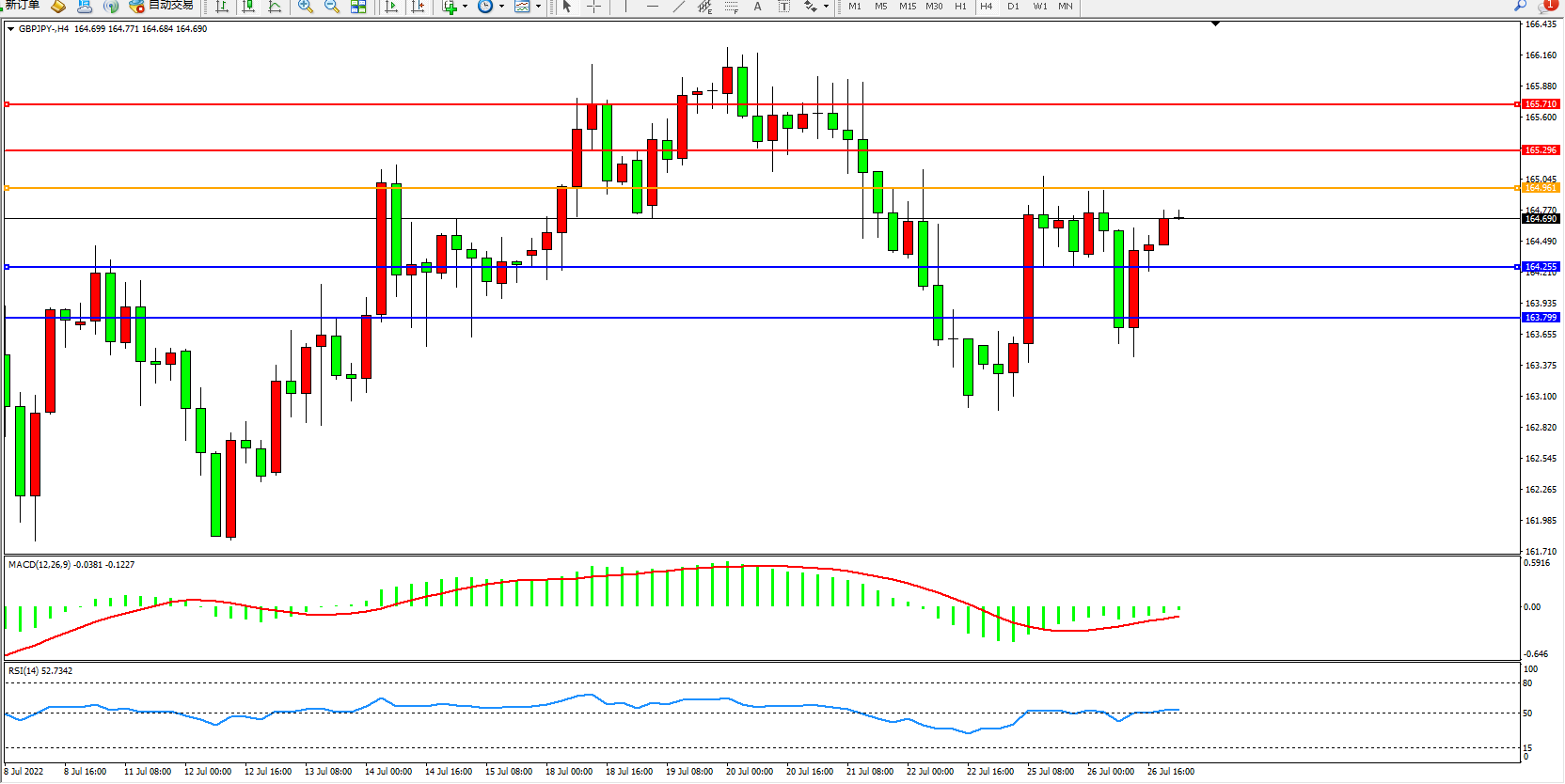Expand the chart templates dropdown arrow
The image size is (1565, 784).
pos(538,7)
